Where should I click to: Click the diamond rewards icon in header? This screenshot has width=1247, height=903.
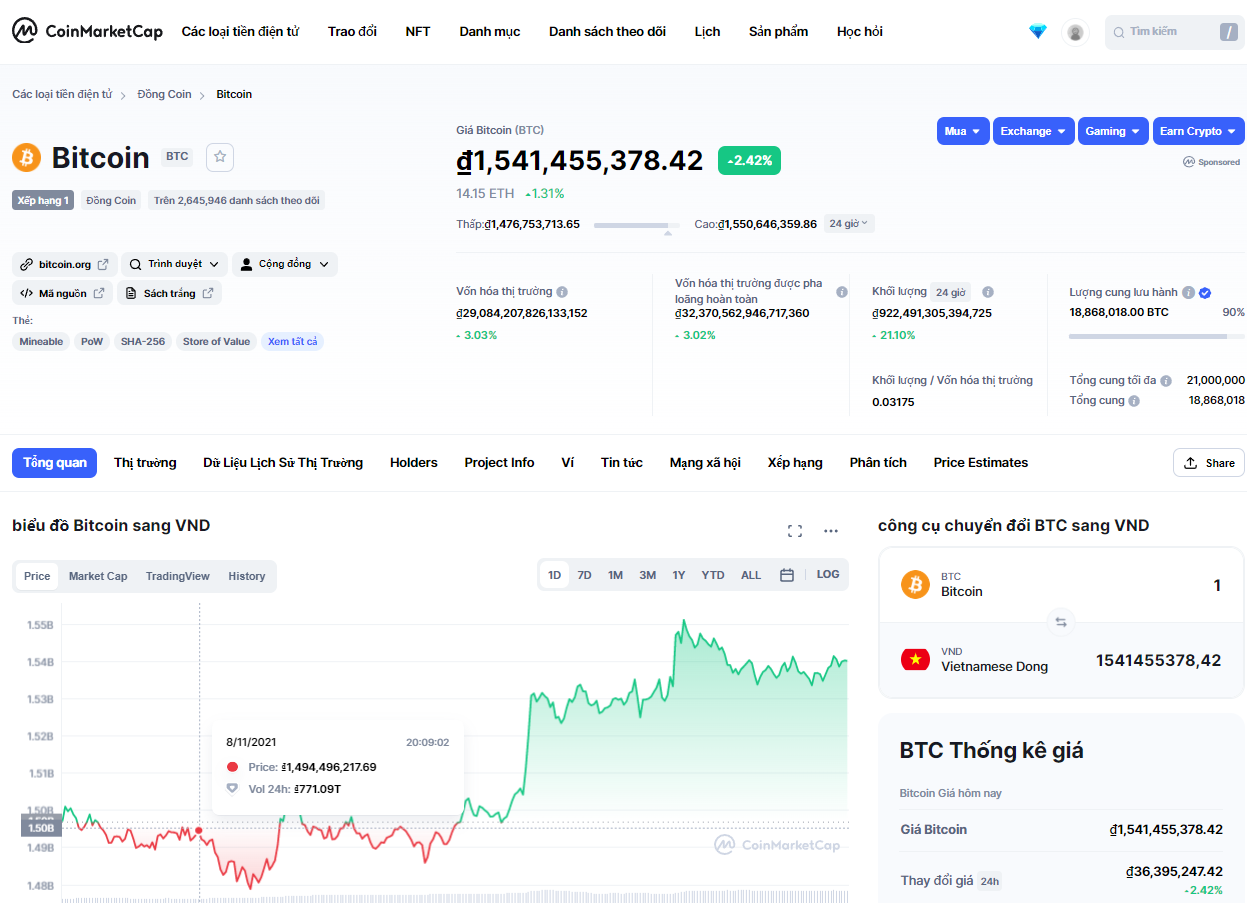(1038, 32)
